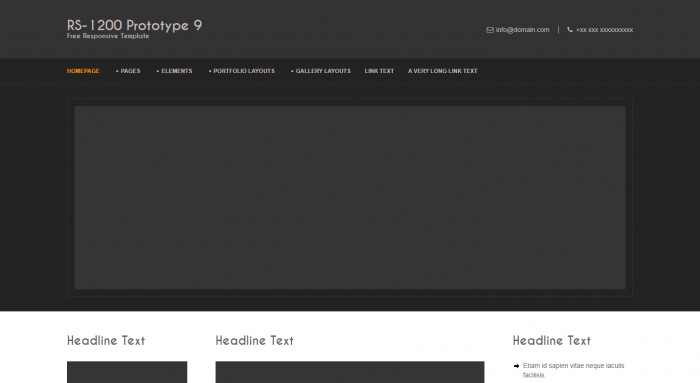
Task: Open A Very Long Link Text item
Action: pos(443,71)
